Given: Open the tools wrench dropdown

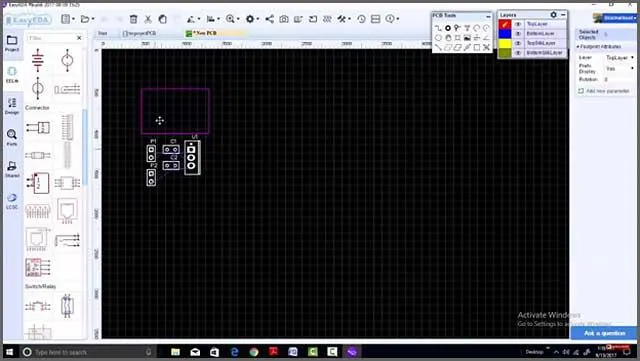Looking at the screenshot, I should tap(350, 19).
